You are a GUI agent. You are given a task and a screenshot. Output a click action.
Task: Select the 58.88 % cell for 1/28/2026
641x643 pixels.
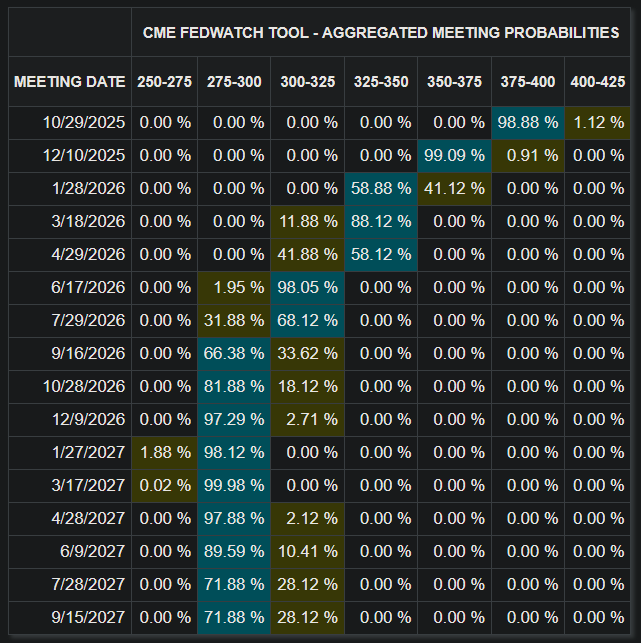pos(381,189)
